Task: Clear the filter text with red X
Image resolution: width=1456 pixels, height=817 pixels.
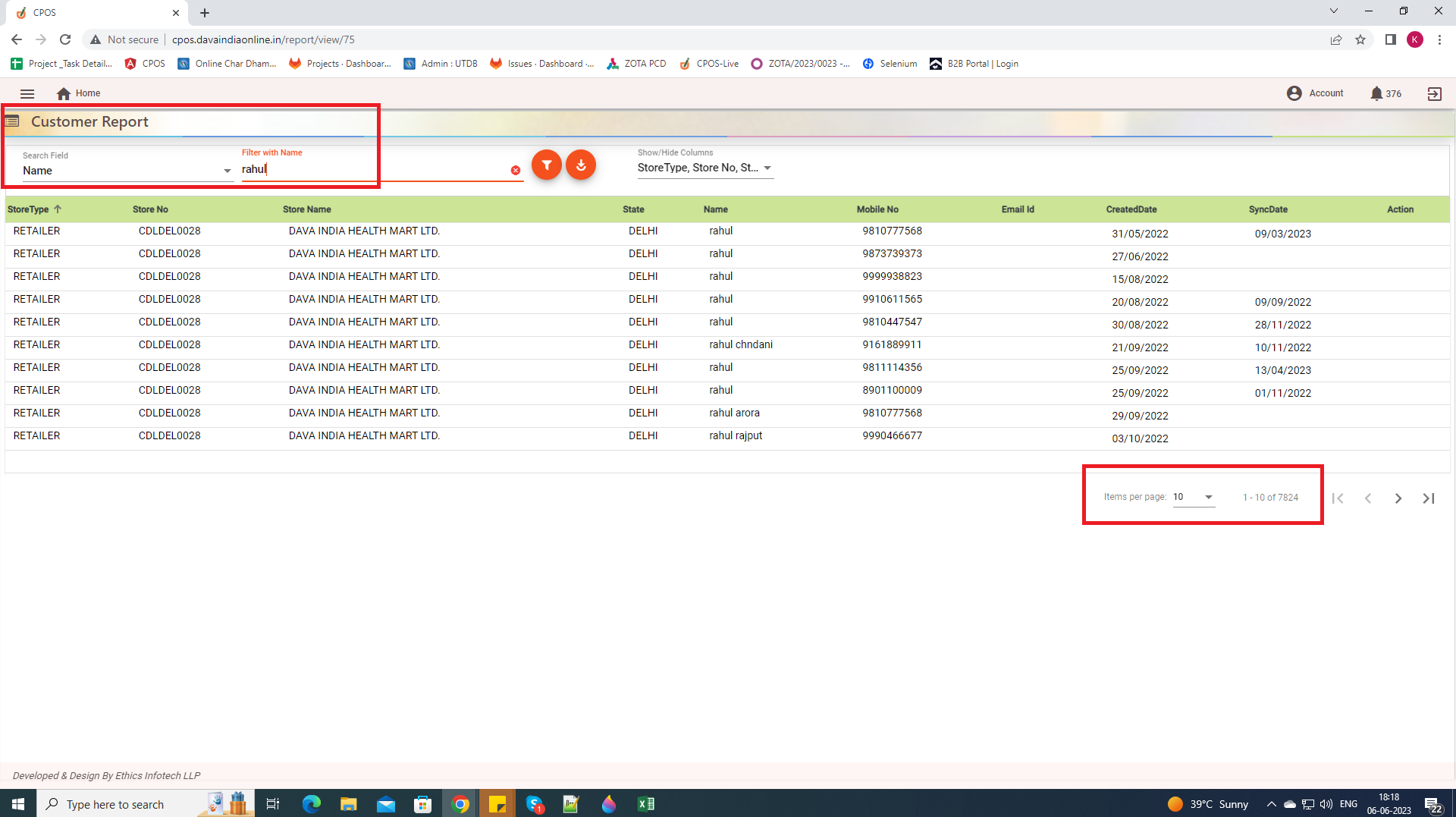Action: pyautogui.click(x=516, y=171)
